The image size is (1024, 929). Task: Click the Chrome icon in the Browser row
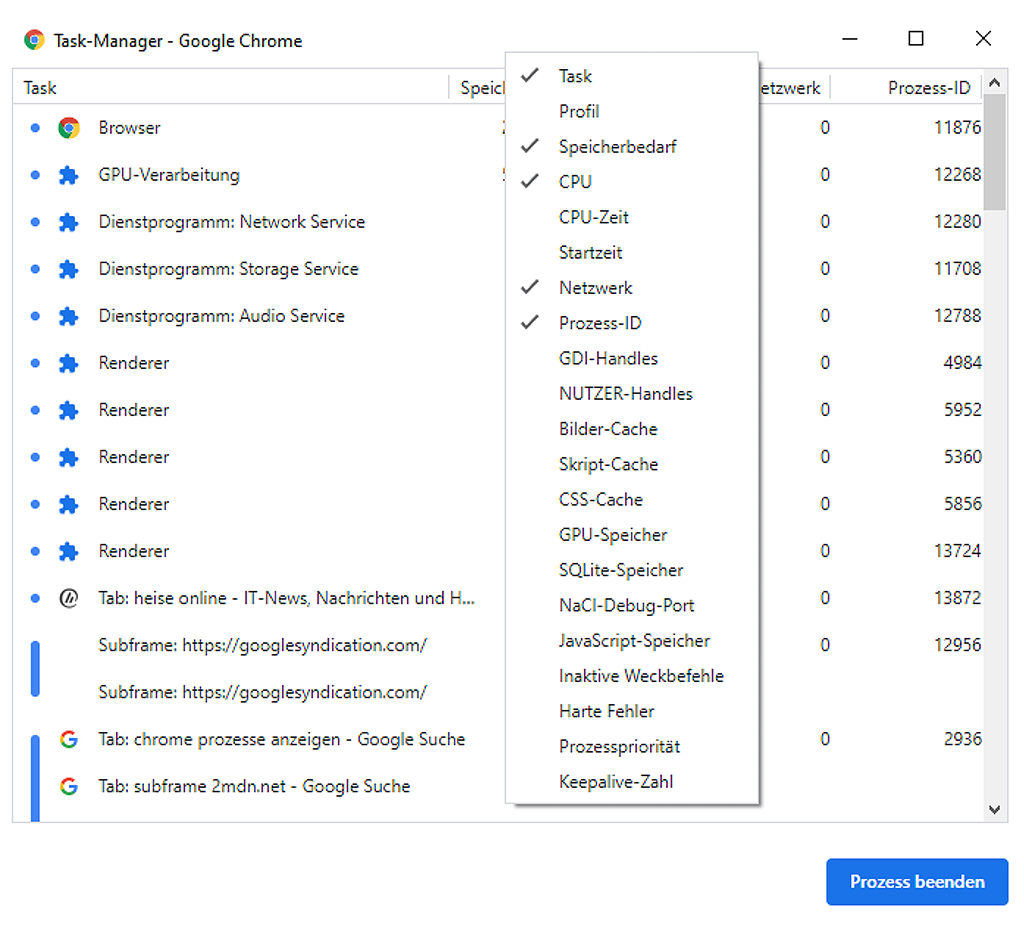[69, 128]
